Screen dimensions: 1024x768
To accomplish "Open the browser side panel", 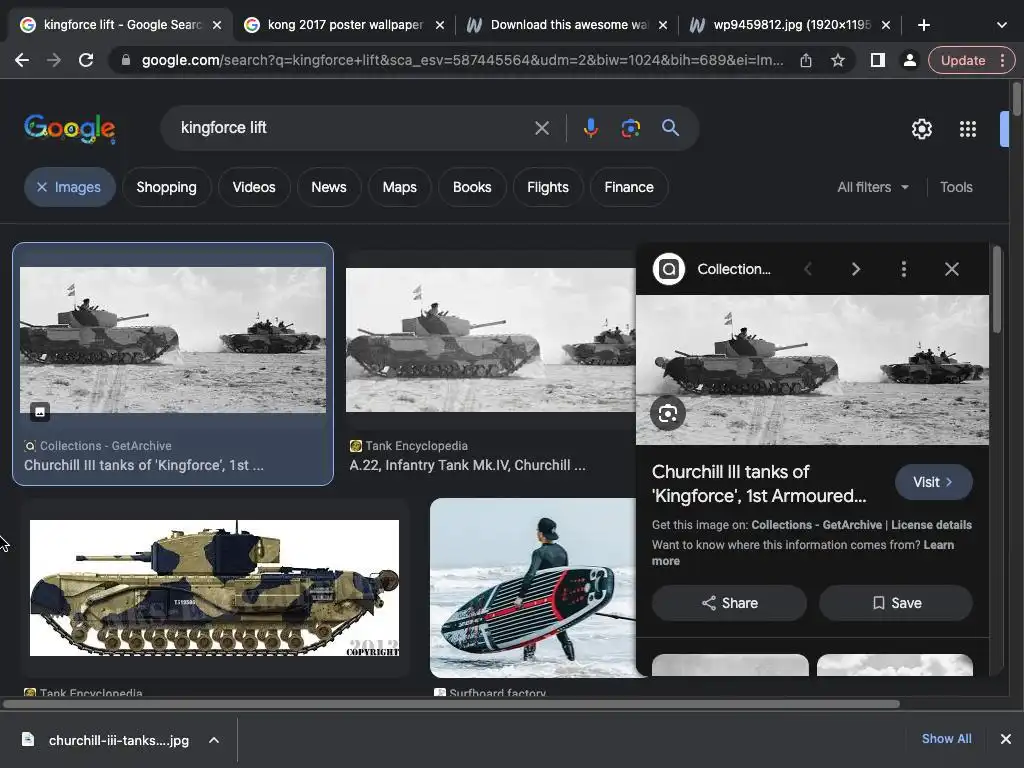I will [878, 60].
